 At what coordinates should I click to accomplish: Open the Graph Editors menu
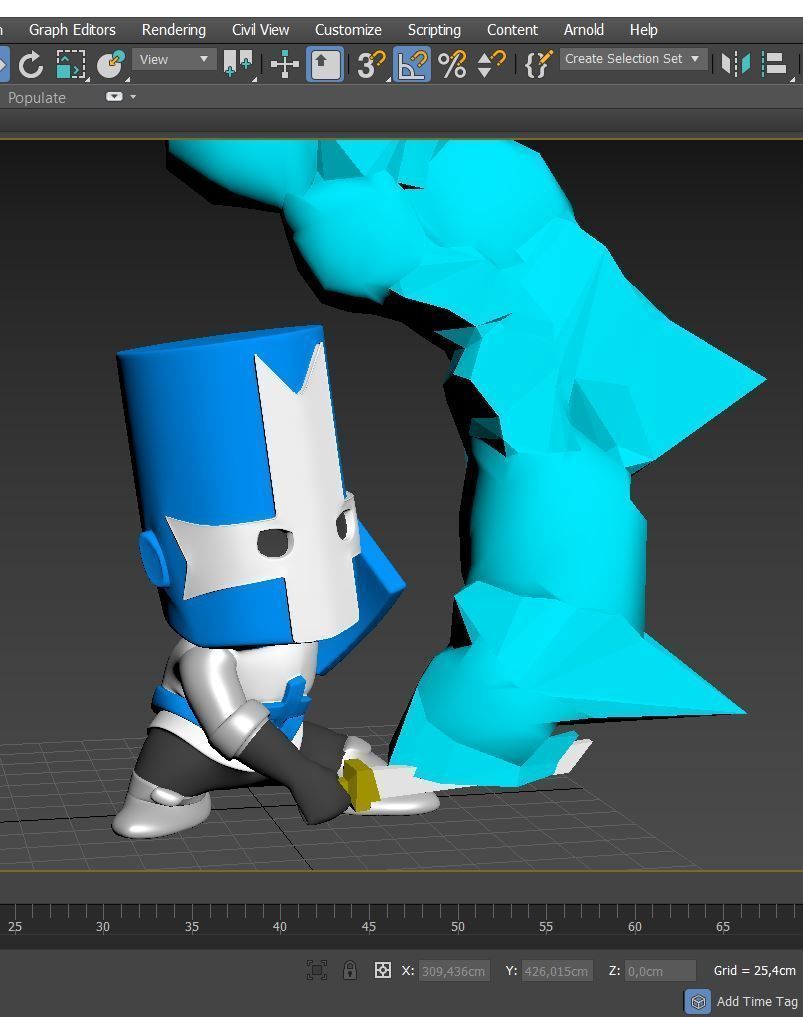(72, 30)
